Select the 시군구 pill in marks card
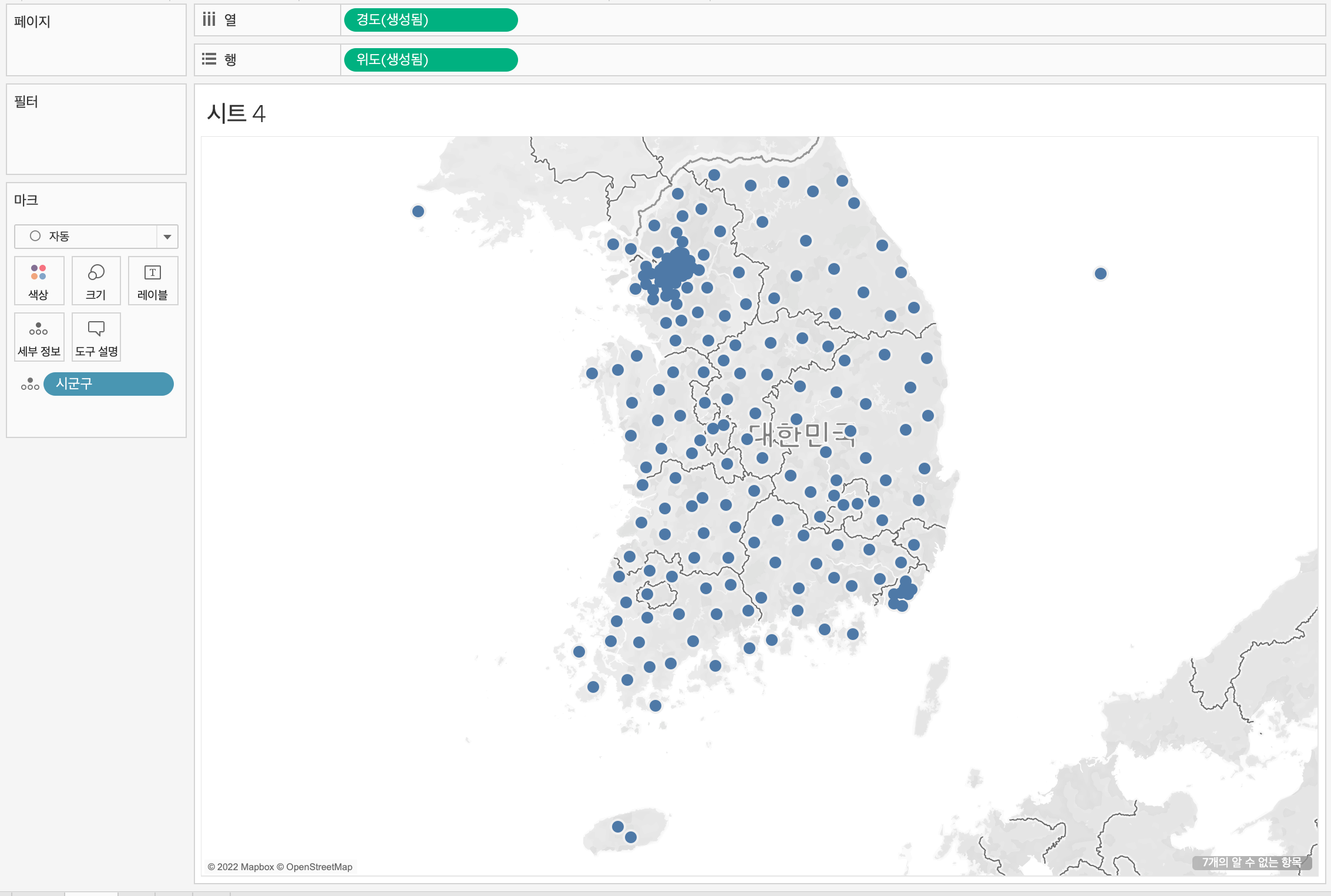This screenshot has height=896, width=1331. pyautogui.click(x=108, y=384)
